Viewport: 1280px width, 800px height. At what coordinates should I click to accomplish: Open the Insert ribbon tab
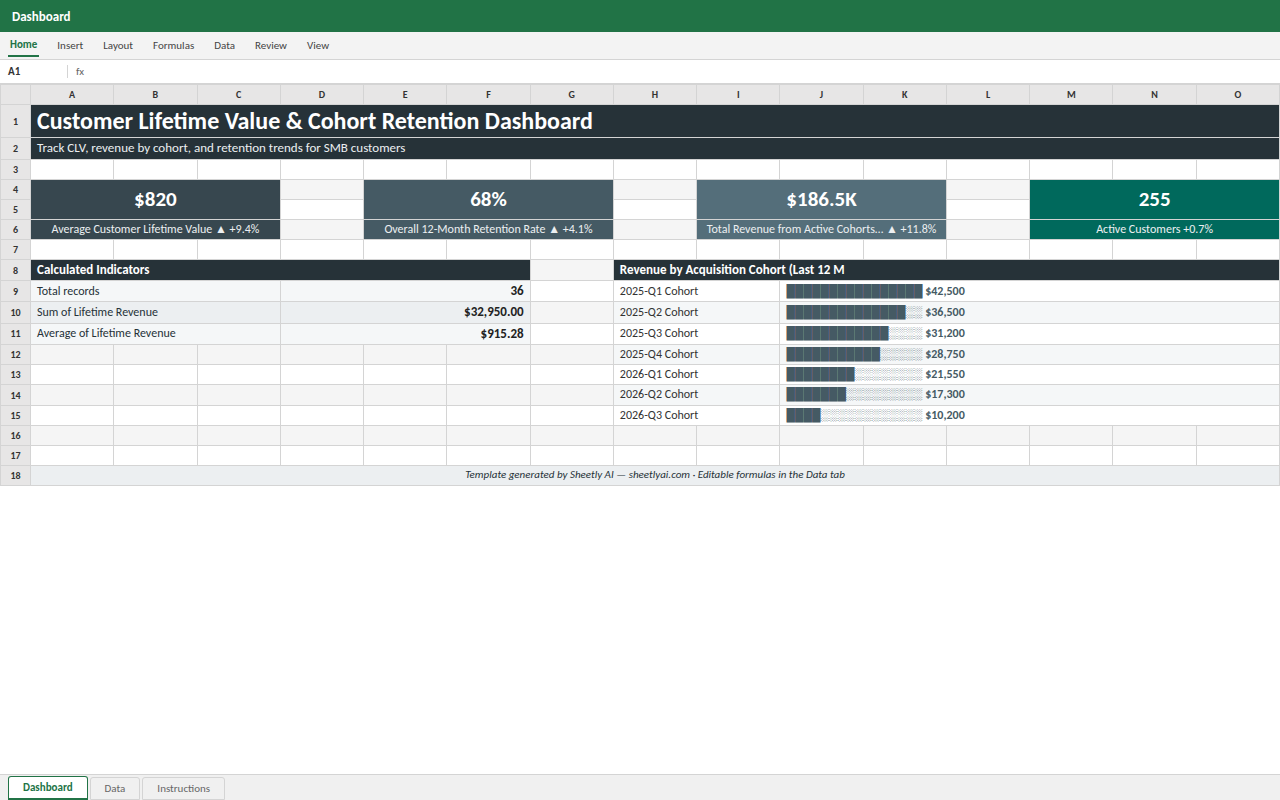[70, 45]
